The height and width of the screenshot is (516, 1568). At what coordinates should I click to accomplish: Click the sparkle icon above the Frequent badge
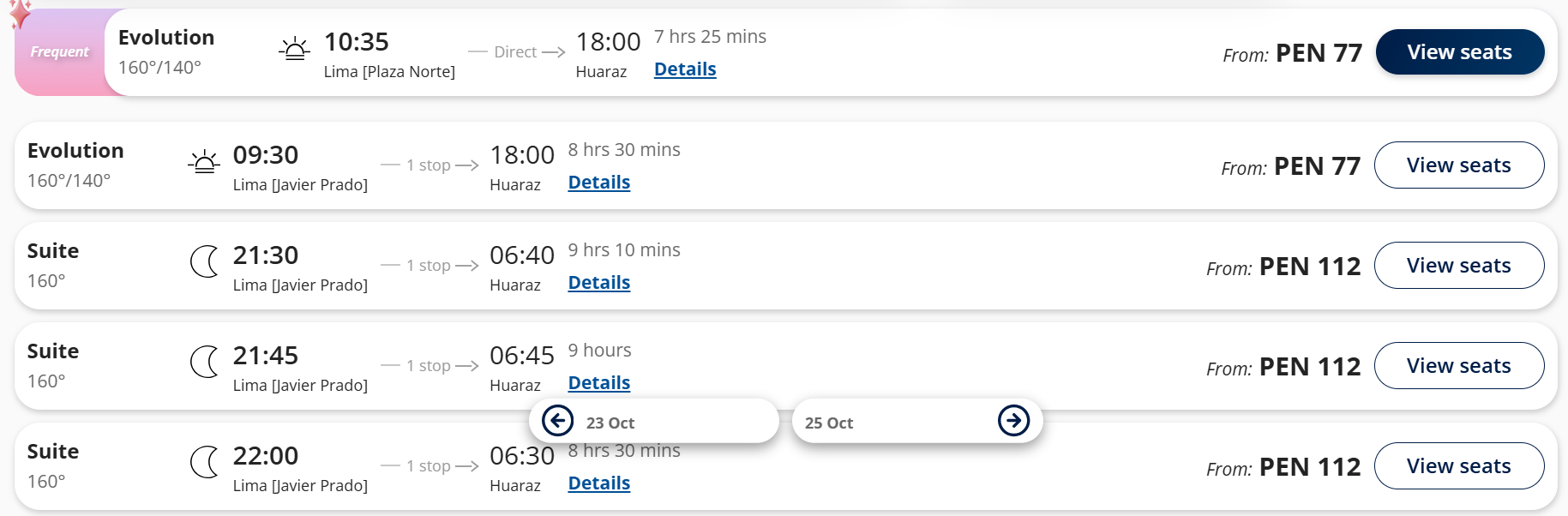pos(20,13)
